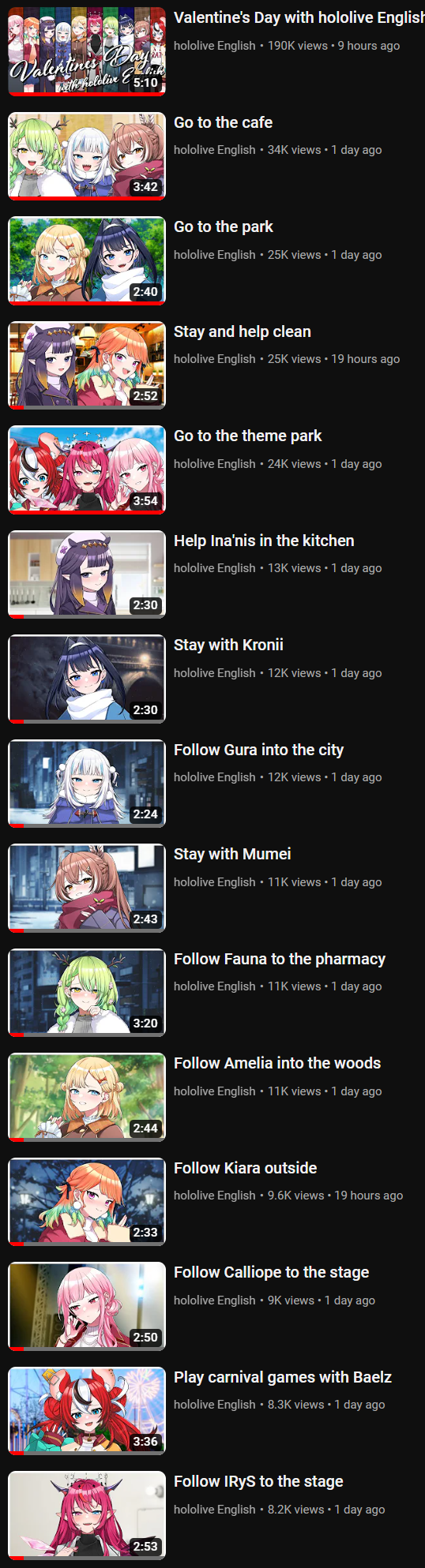
Task: Click "Help Ina'nis in the kitchen" title
Action: tap(264, 541)
